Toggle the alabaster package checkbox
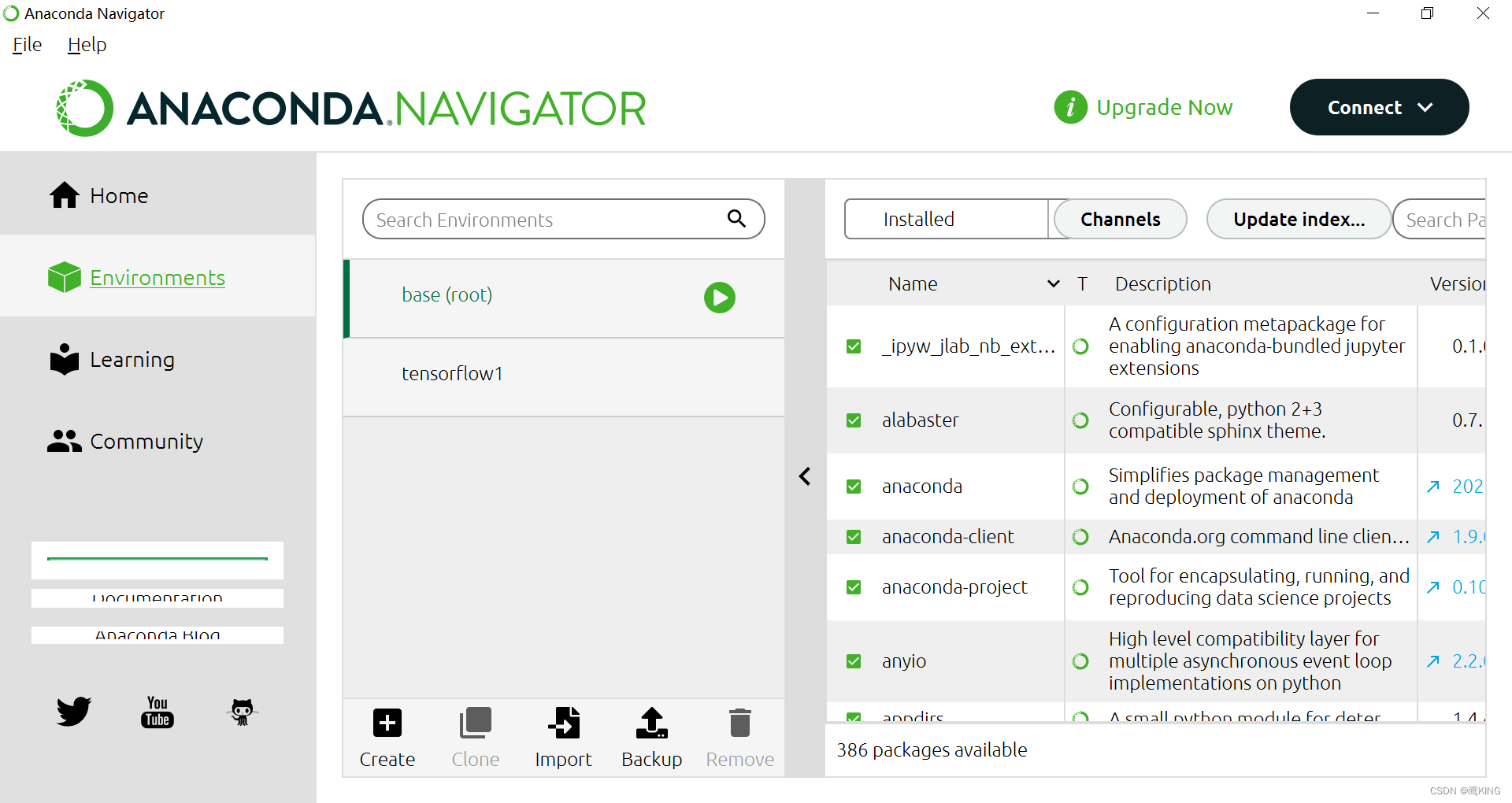This screenshot has width=1512, height=803. pyautogui.click(x=854, y=420)
